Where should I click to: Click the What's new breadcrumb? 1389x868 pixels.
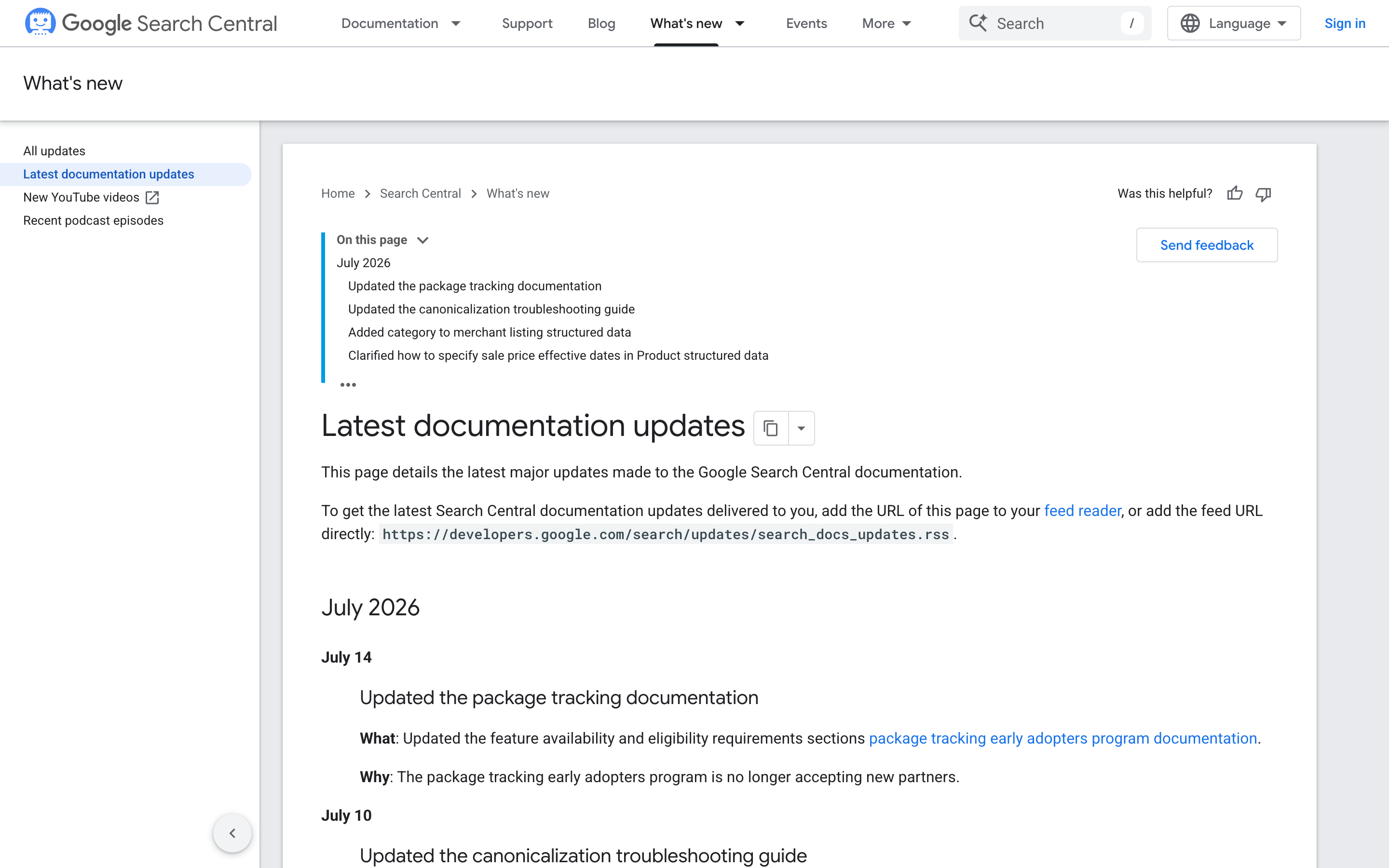click(517, 193)
